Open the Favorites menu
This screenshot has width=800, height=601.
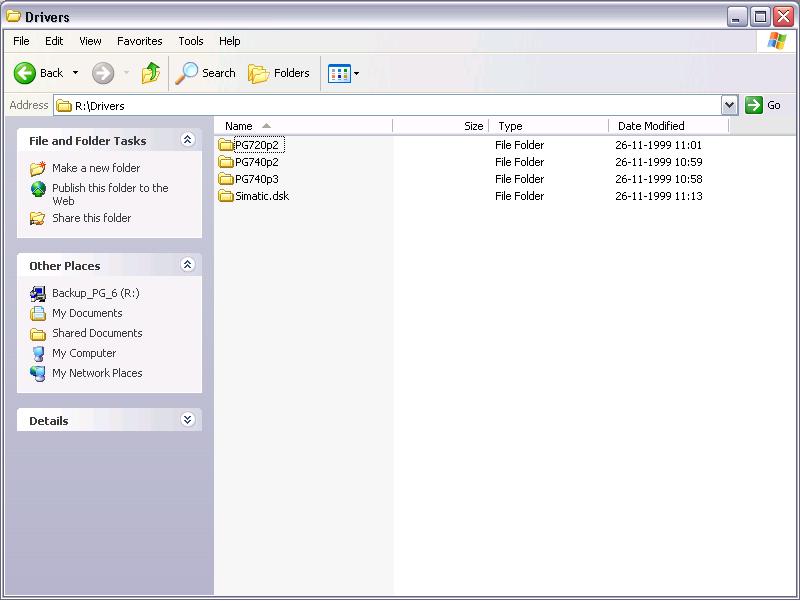139,41
